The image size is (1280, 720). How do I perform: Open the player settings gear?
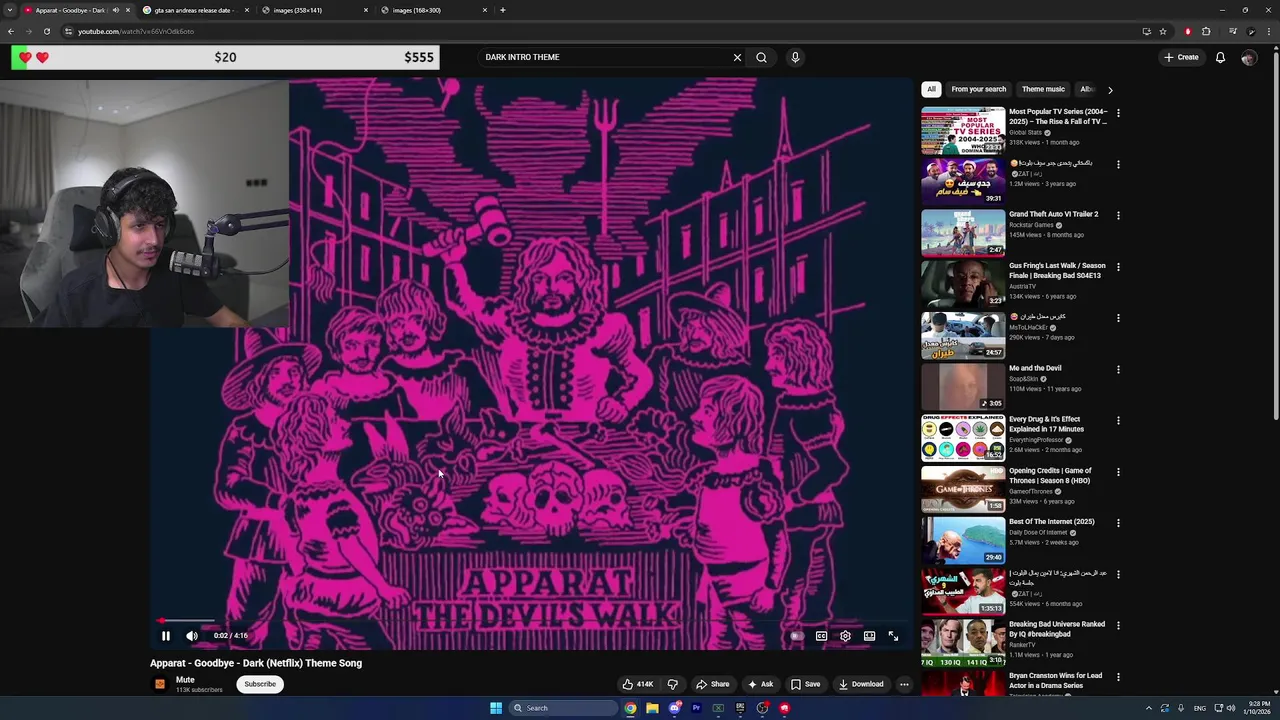pyautogui.click(x=845, y=636)
